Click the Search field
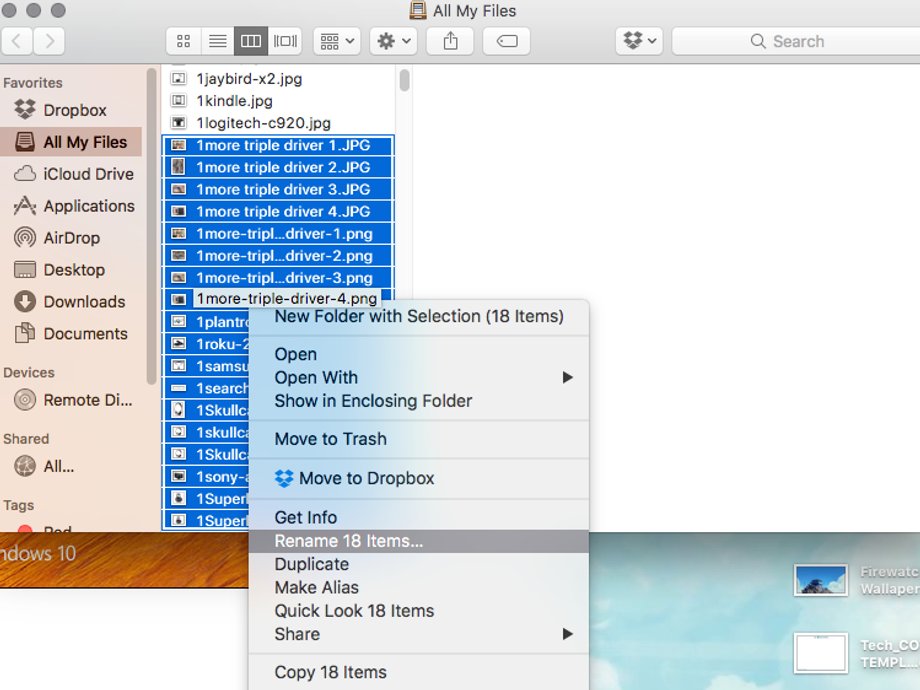This screenshot has height=690, width=920. (796, 41)
